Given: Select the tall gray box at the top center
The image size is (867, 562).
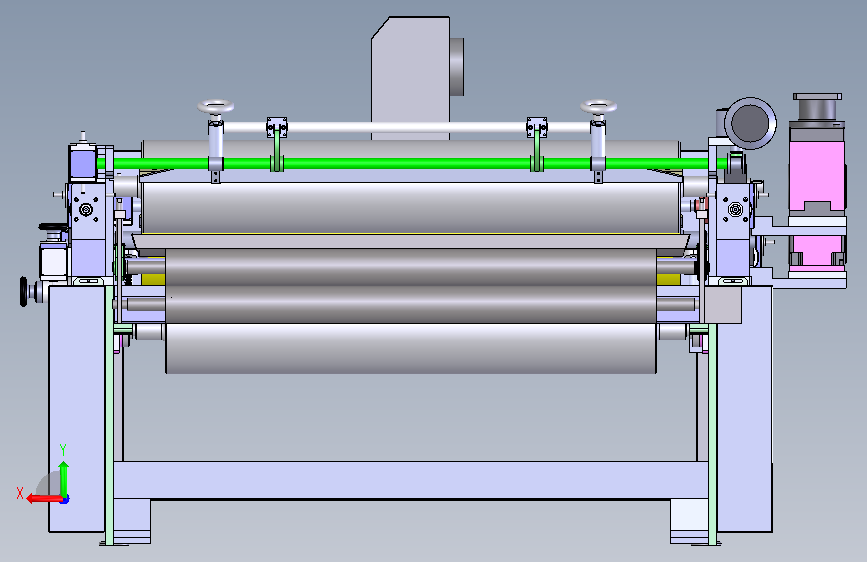Looking at the screenshot, I should (410, 77).
